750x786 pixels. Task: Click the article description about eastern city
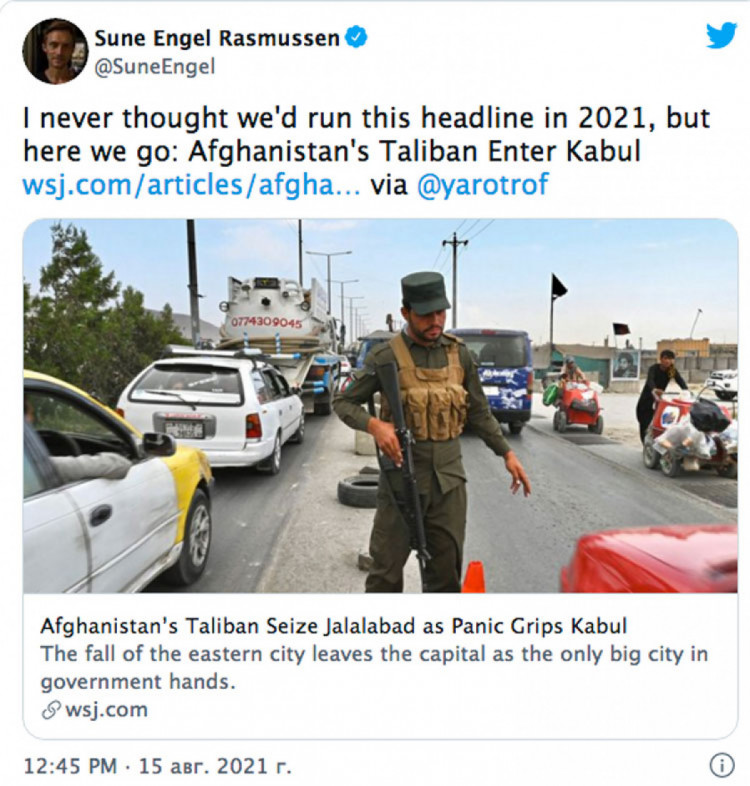374,668
